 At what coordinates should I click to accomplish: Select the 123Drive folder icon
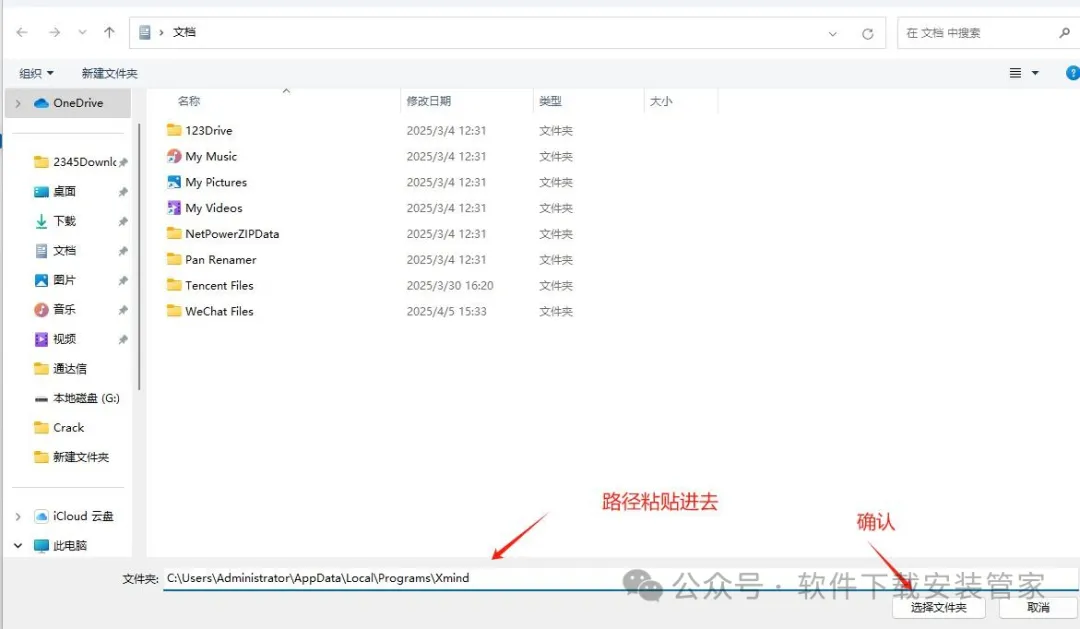[174, 130]
